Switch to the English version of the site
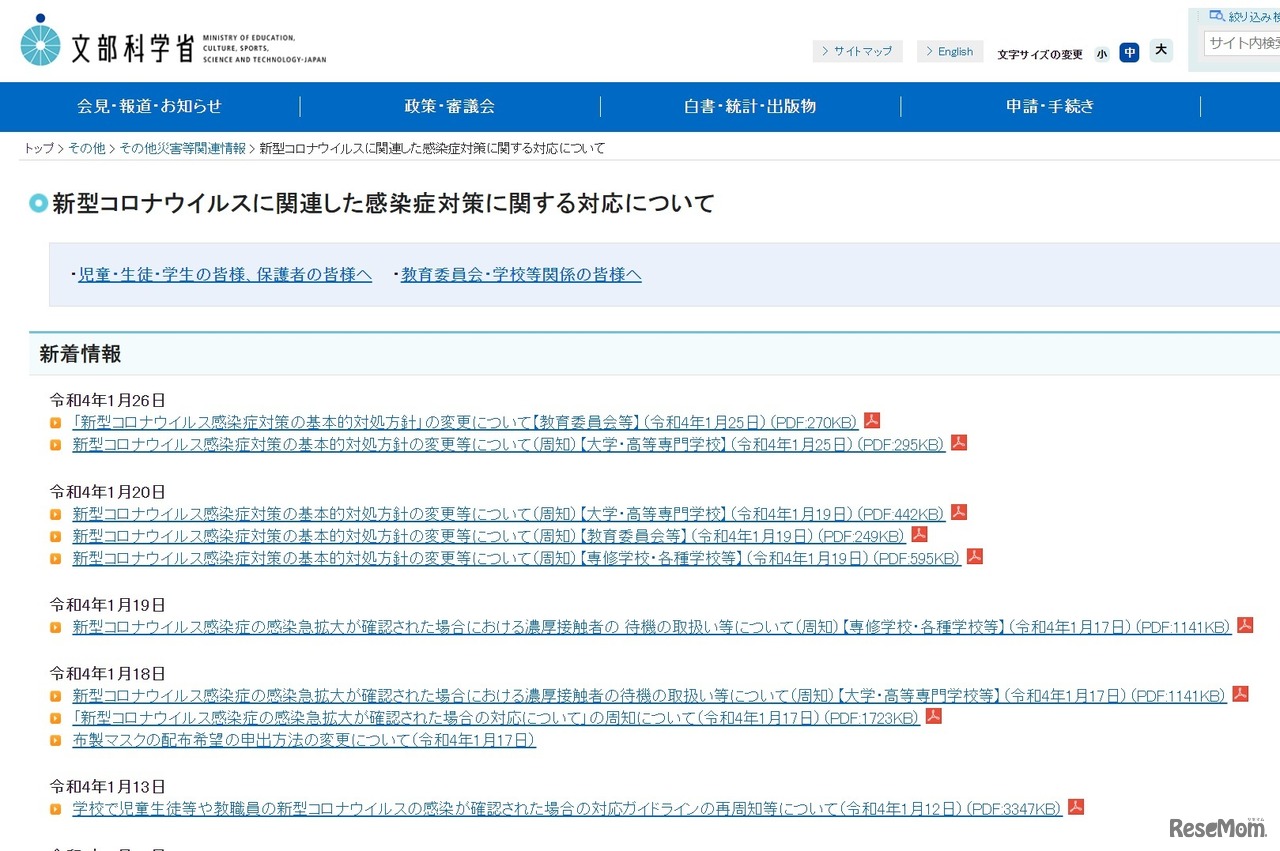Viewport: 1280px width, 851px height. pos(949,51)
